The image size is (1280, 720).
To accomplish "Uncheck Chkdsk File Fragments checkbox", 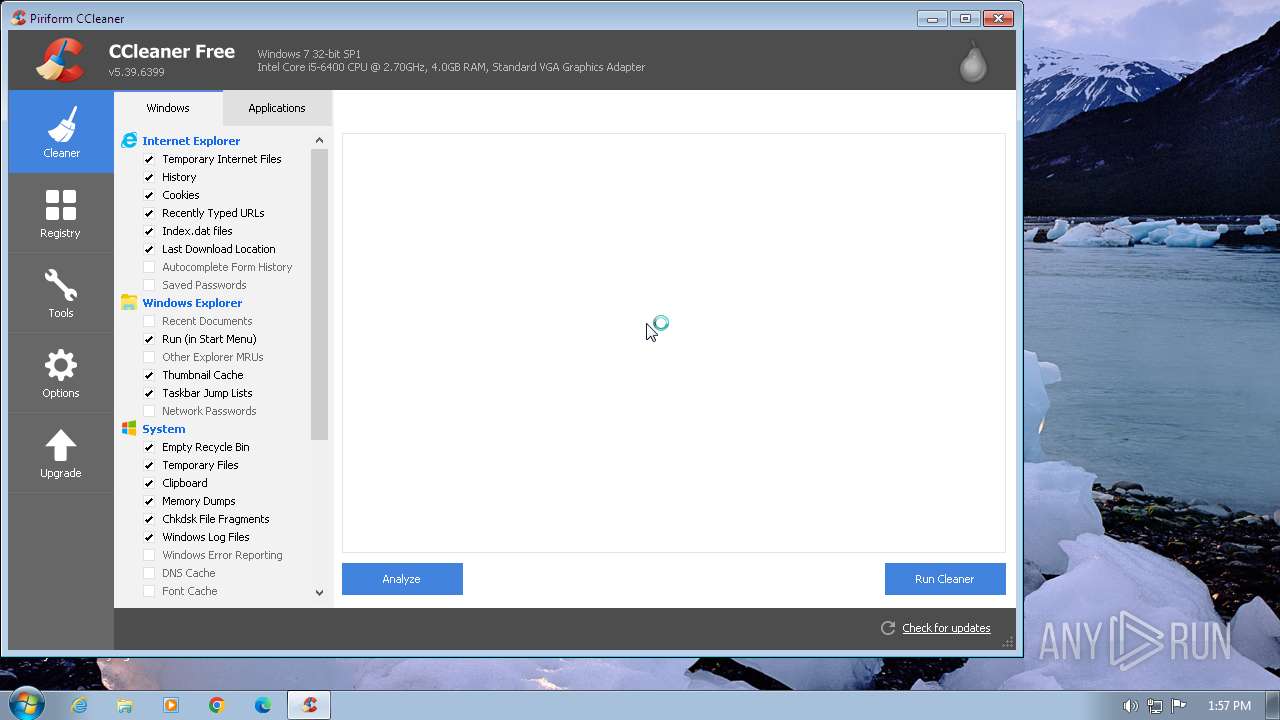I will click(149, 519).
